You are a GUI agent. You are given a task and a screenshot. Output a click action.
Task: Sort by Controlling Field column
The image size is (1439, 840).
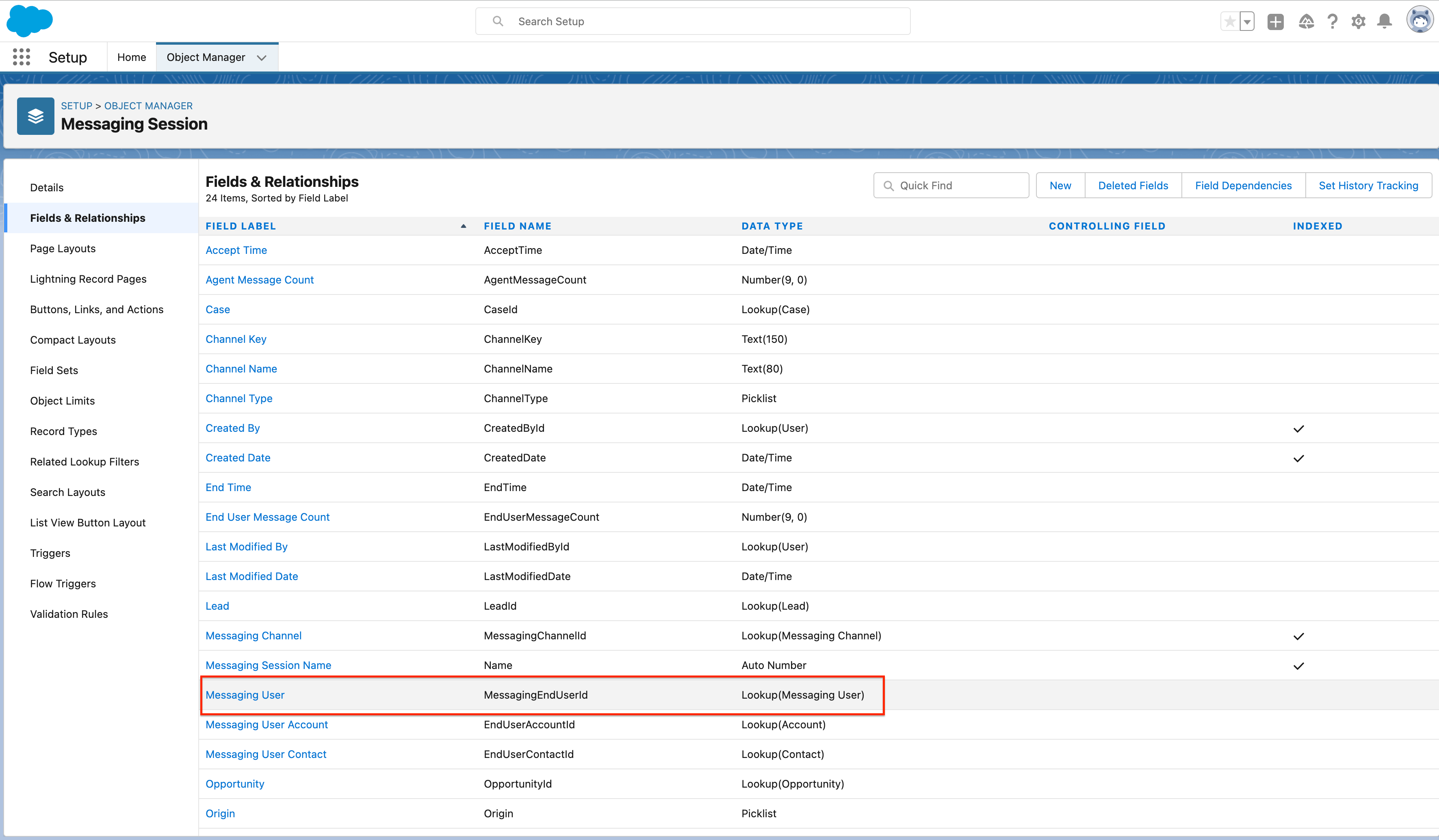[1107, 226]
